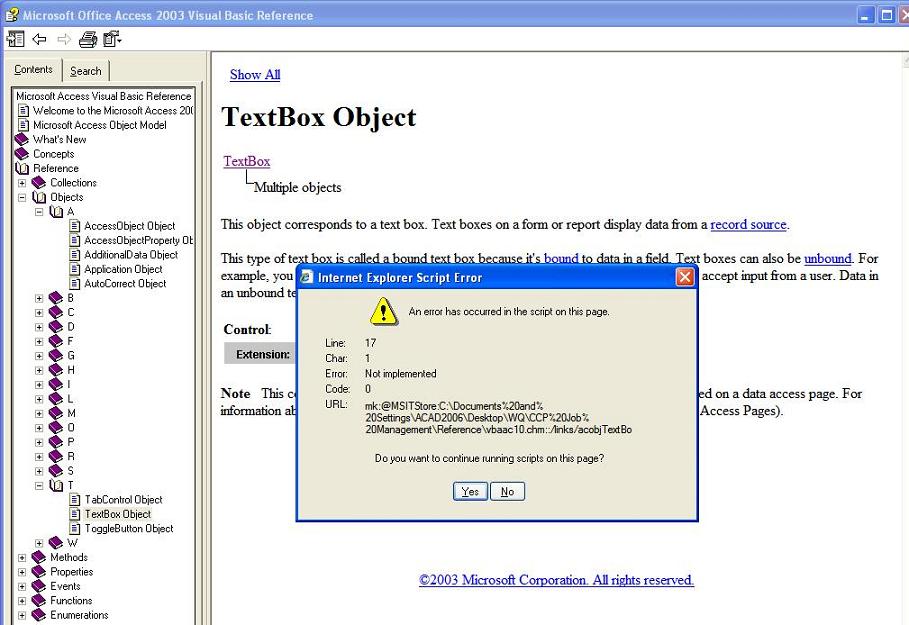This screenshot has width=909, height=625.
Task: Click the Extension row under Control
Action: (260, 354)
